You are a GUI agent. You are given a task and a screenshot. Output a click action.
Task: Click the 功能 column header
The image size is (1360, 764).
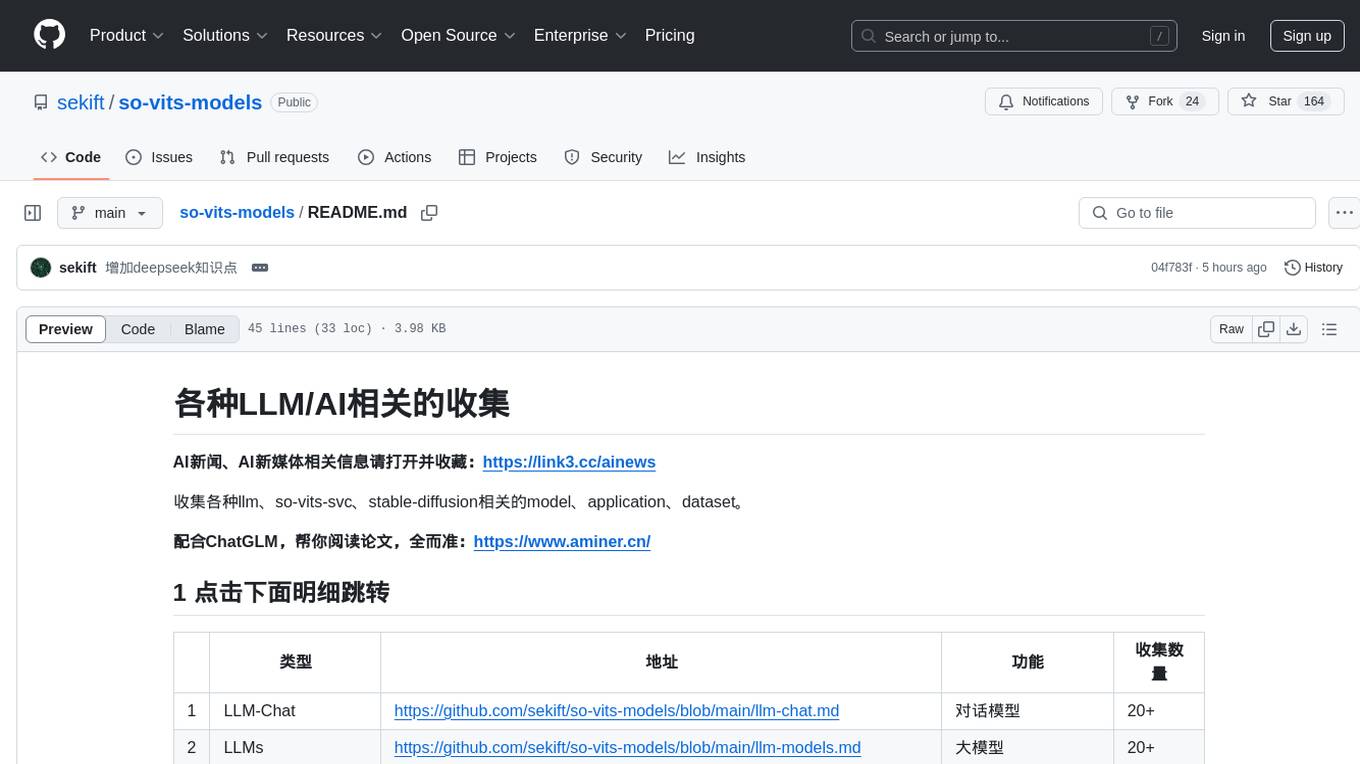1027,662
